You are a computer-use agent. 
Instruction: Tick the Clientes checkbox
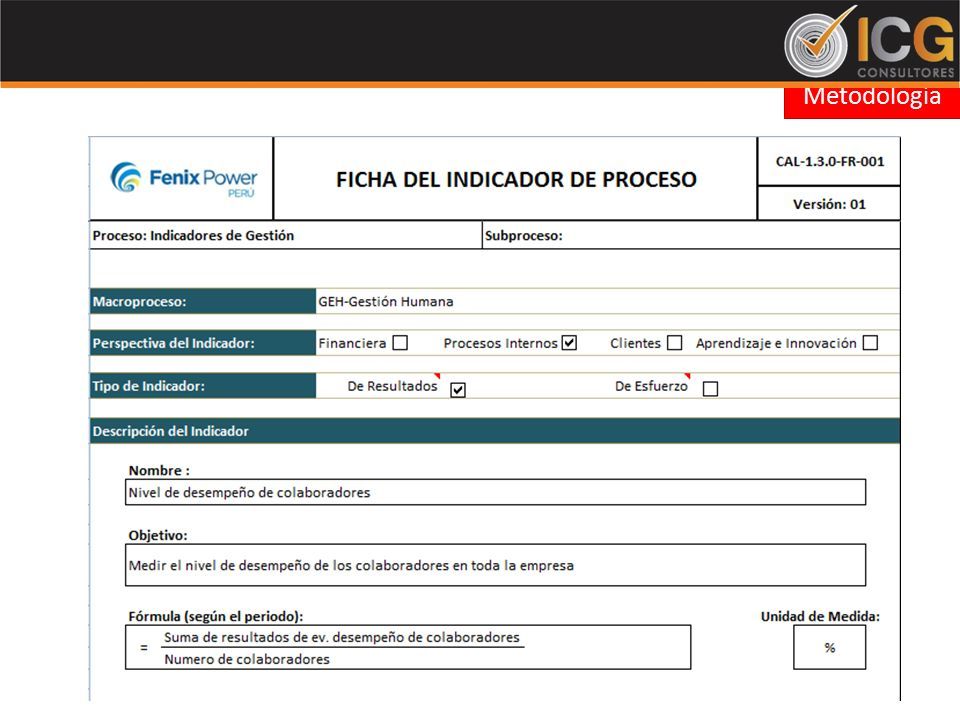pos(674,343)
